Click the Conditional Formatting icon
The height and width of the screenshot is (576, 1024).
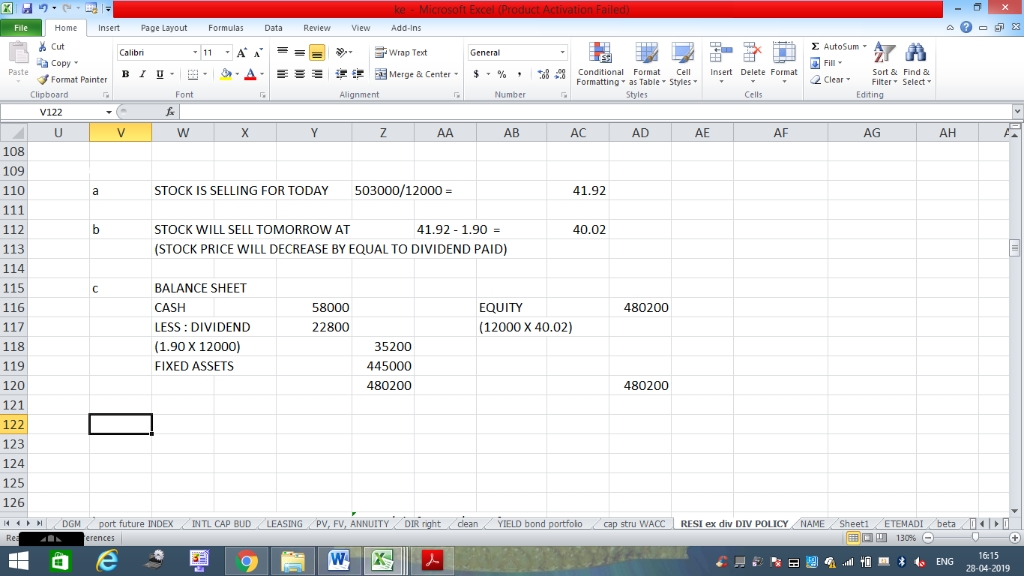pyautogui.click(x=601, y=53)
